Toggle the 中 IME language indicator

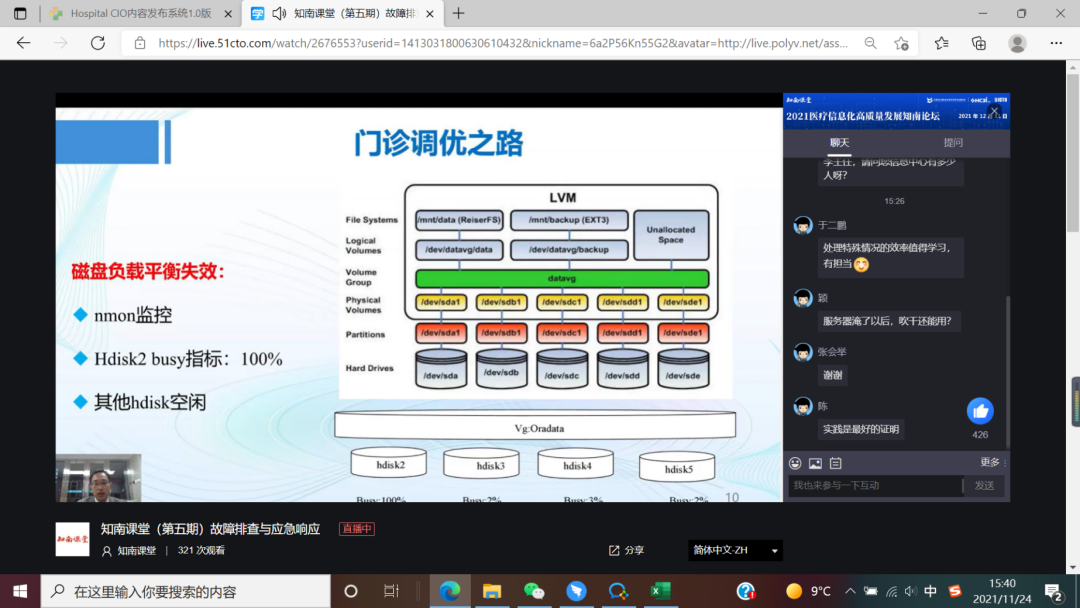click(931, 591)
